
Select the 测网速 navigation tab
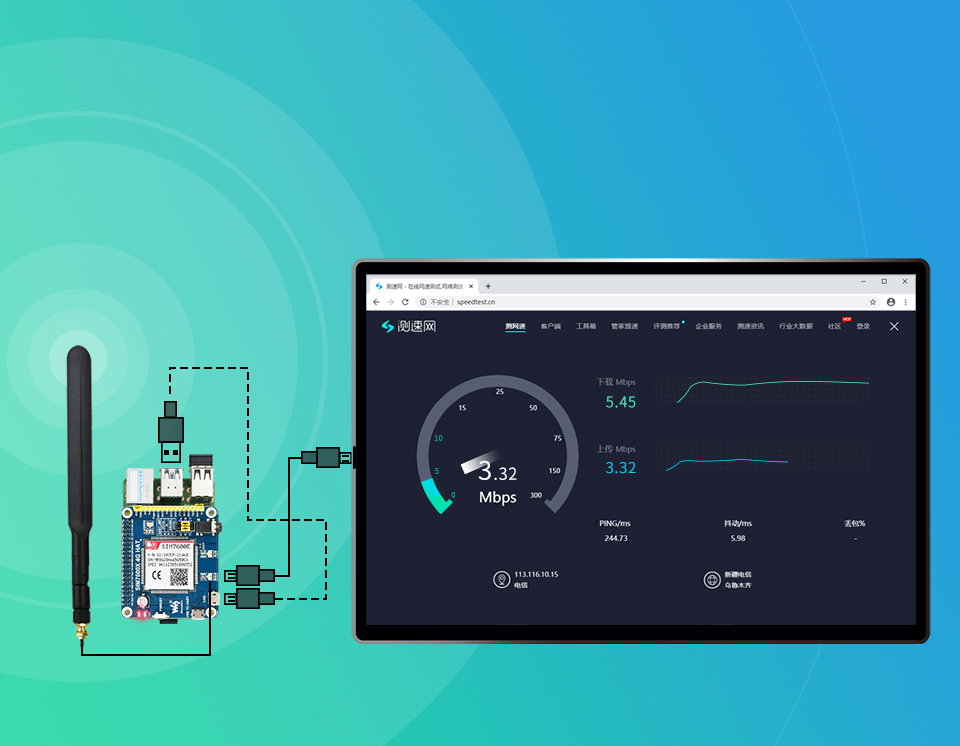(515, 326)
